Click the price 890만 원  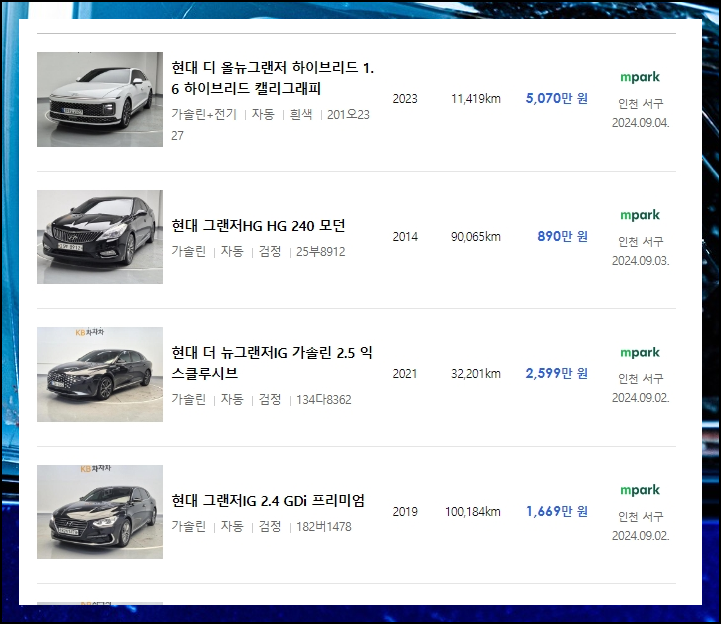tap(563, 236)
